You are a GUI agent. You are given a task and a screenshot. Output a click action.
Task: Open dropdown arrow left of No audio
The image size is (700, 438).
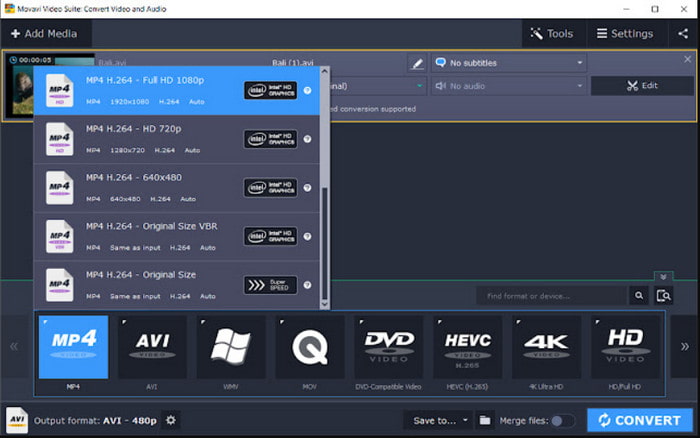[420, 86]
